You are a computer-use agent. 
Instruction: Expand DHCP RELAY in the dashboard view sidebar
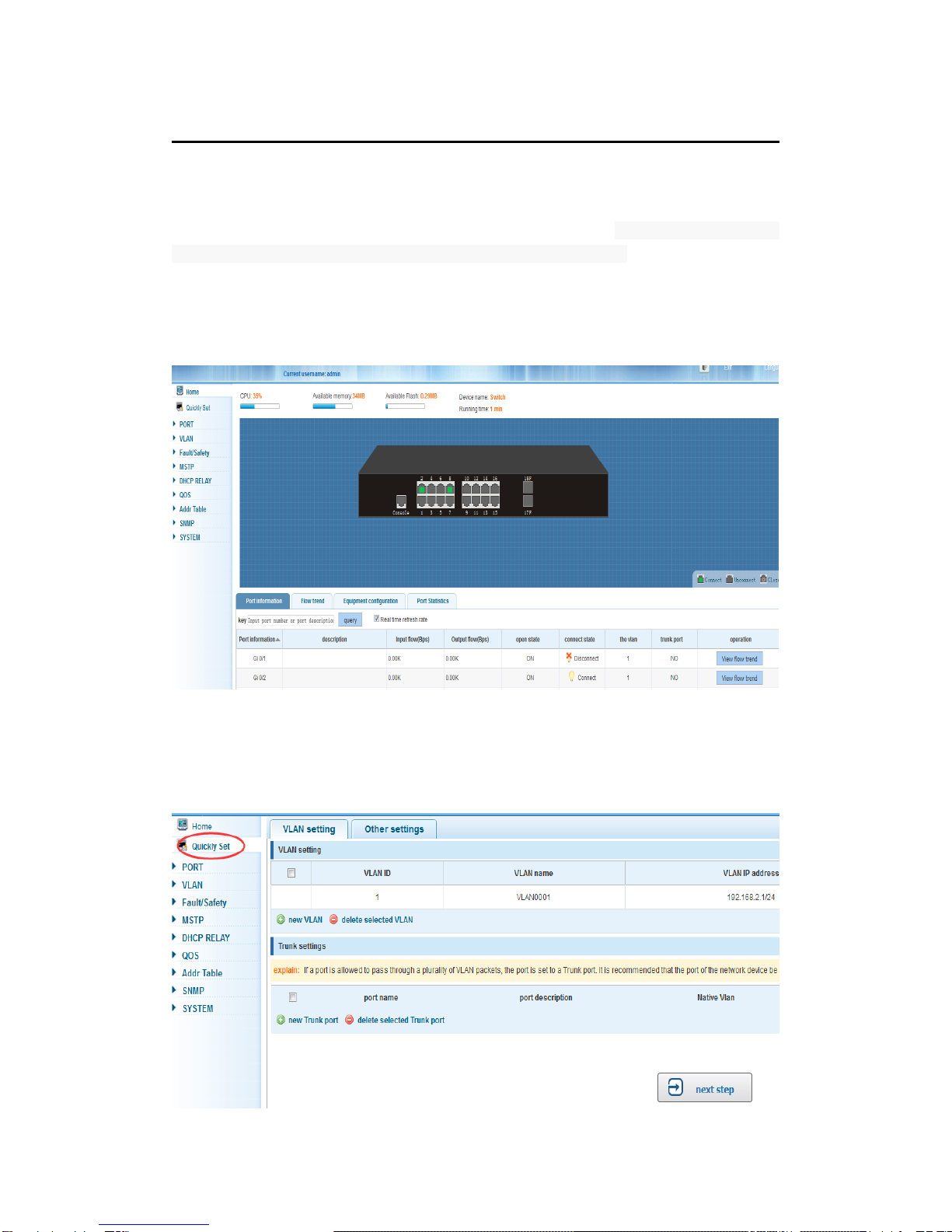[192, 480]
